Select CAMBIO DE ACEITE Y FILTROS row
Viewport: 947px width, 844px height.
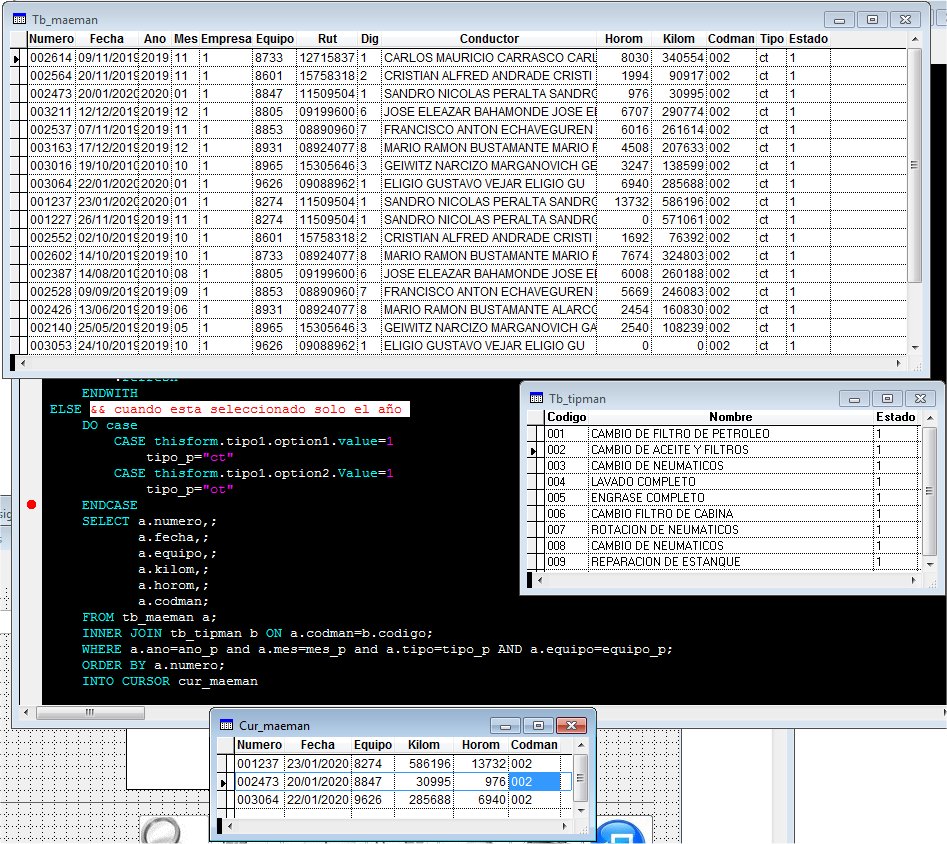pyautogui.click(x=731, y=449)
